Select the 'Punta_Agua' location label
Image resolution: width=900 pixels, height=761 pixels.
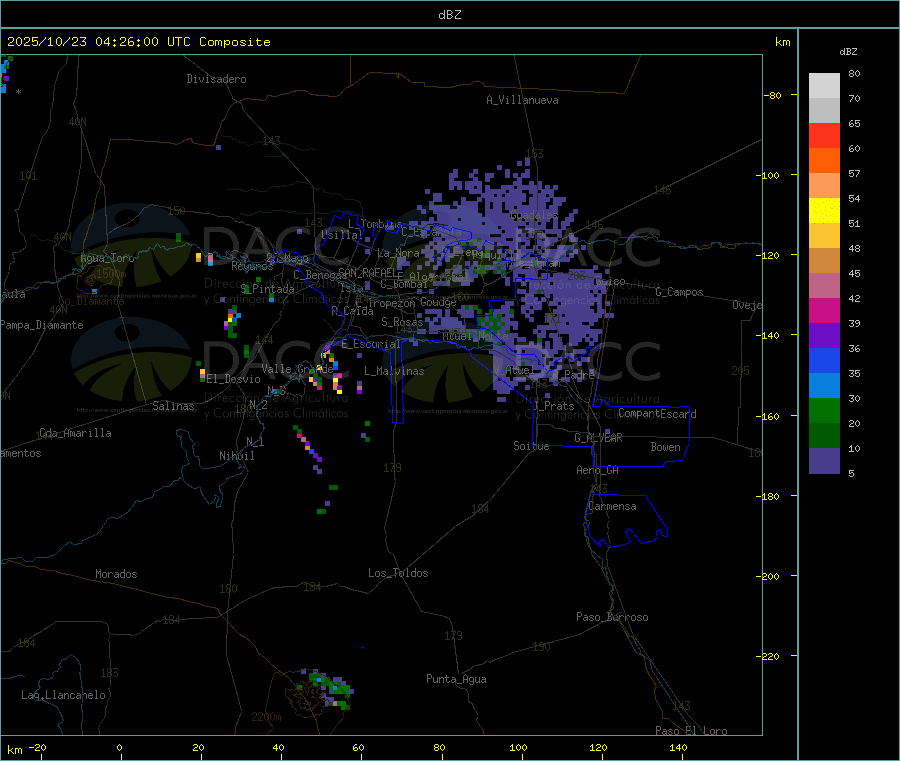(456, 679)
